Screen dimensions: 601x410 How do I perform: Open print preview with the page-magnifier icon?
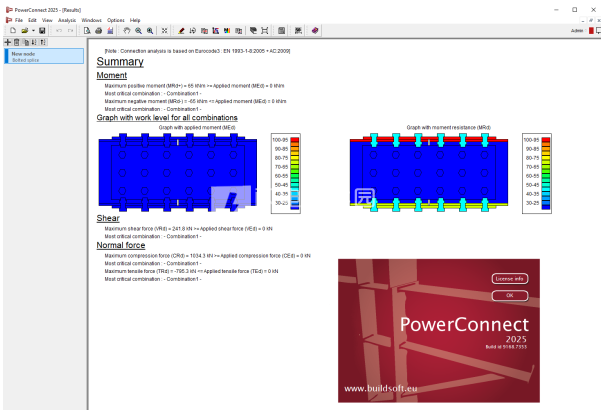click(x=87, y=31)
